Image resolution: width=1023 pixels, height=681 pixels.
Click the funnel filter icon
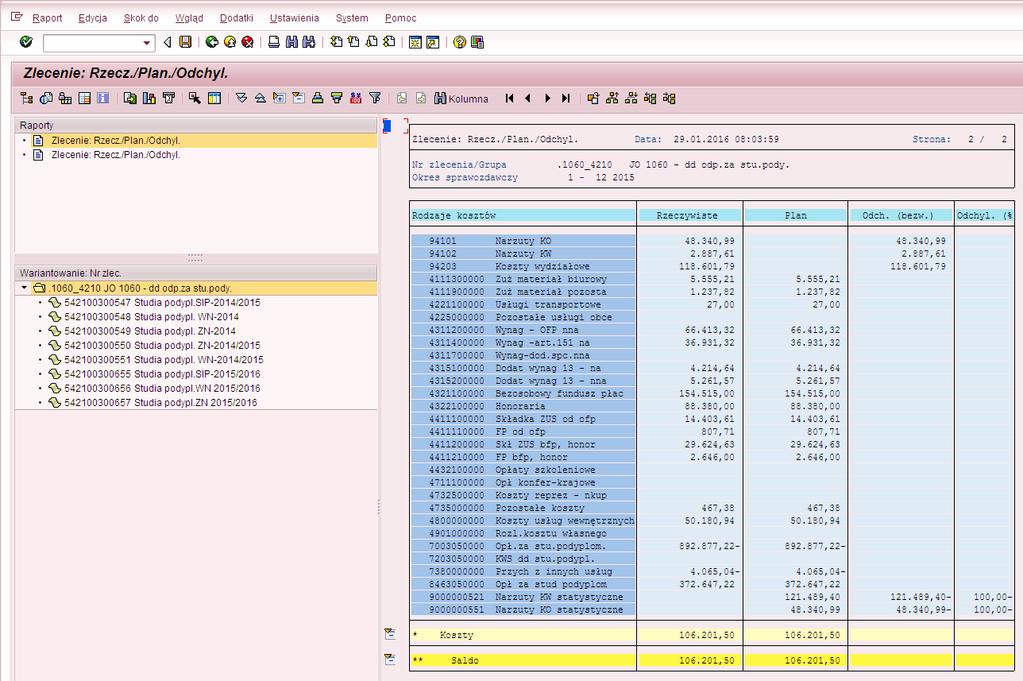(375, 98)
